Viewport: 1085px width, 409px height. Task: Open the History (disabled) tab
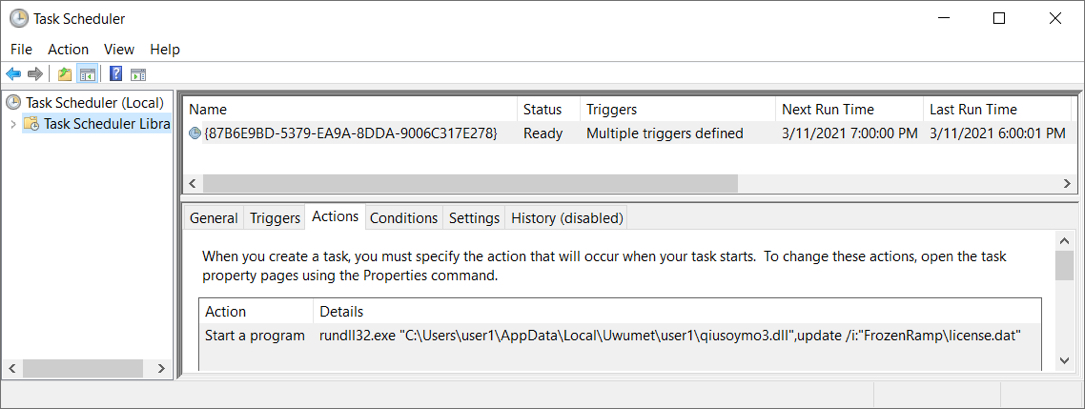567,218
